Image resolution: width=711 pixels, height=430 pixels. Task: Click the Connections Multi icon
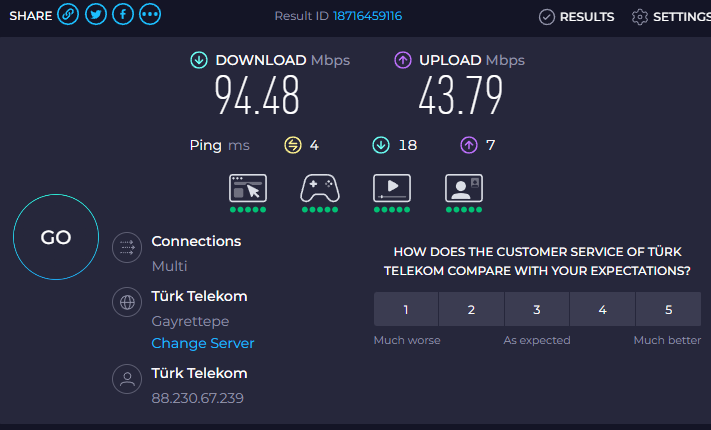pos(127,249)
